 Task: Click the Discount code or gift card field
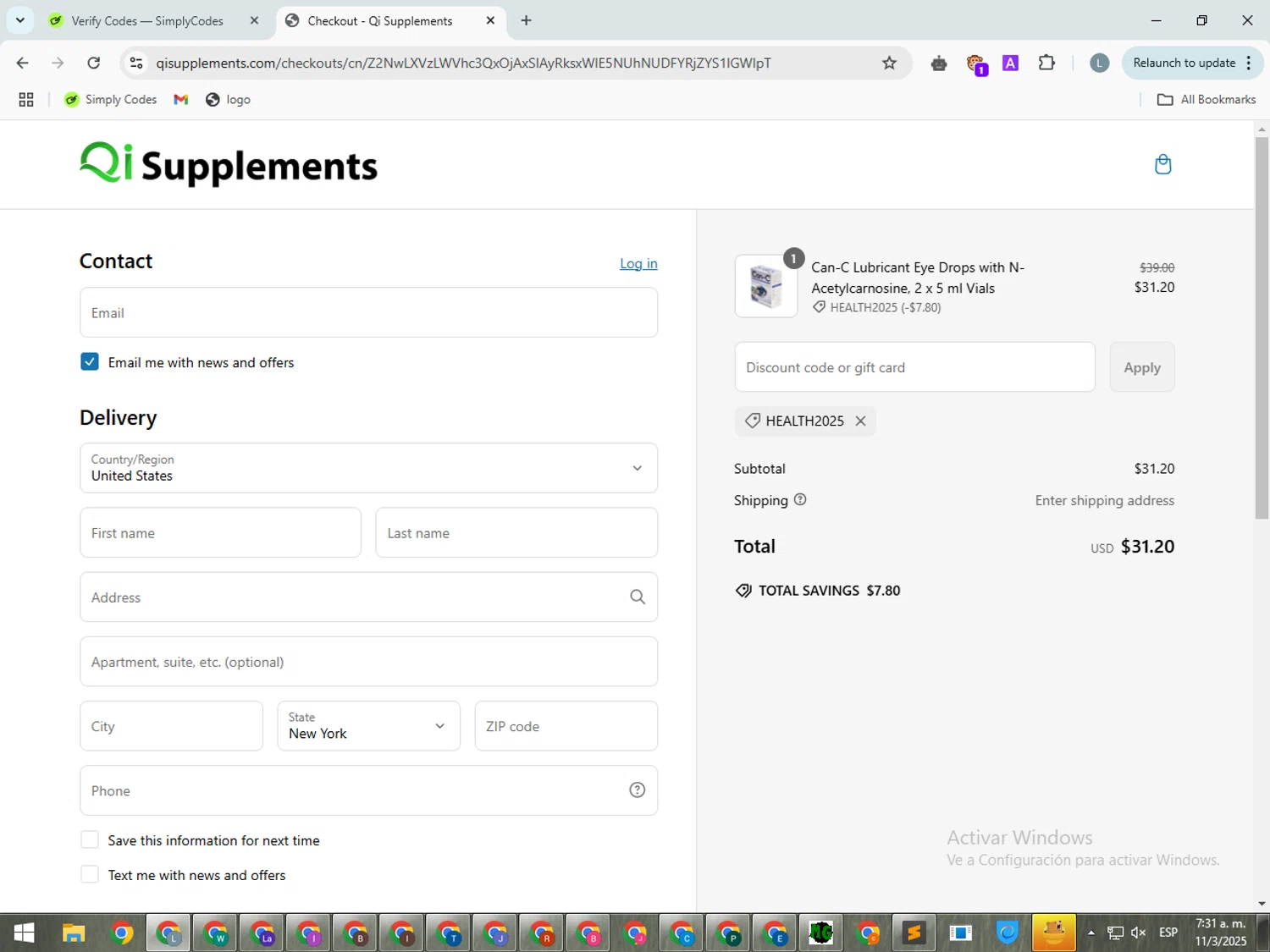coord(914,367)
